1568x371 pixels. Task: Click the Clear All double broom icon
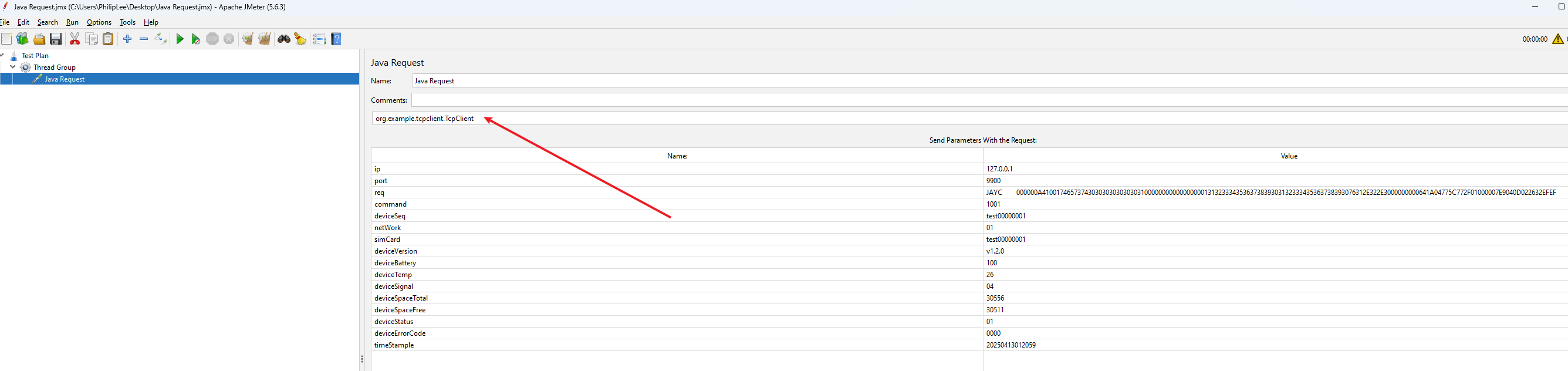pos(264,39)
